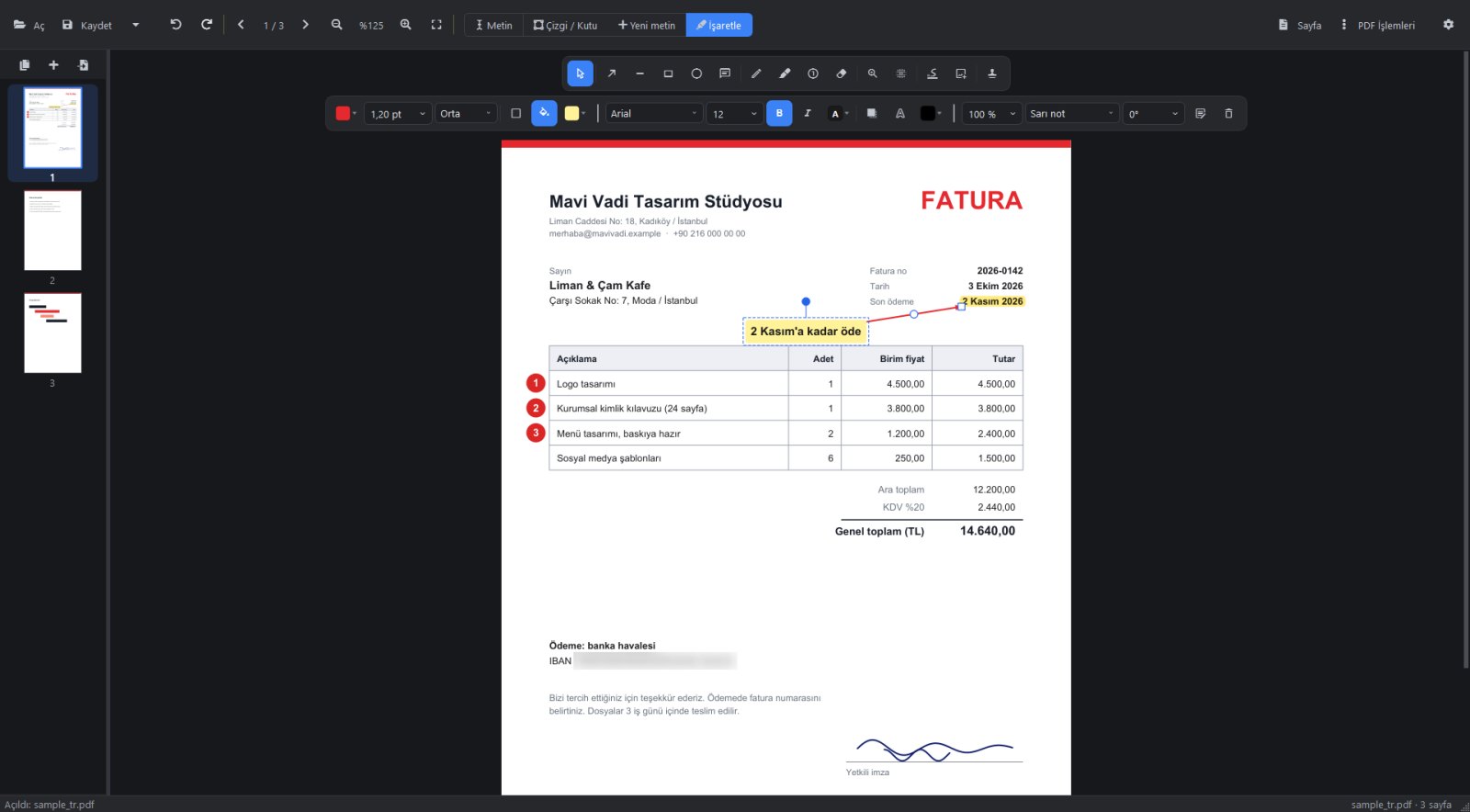Open the Orta style dropdown

pos(466,114)
